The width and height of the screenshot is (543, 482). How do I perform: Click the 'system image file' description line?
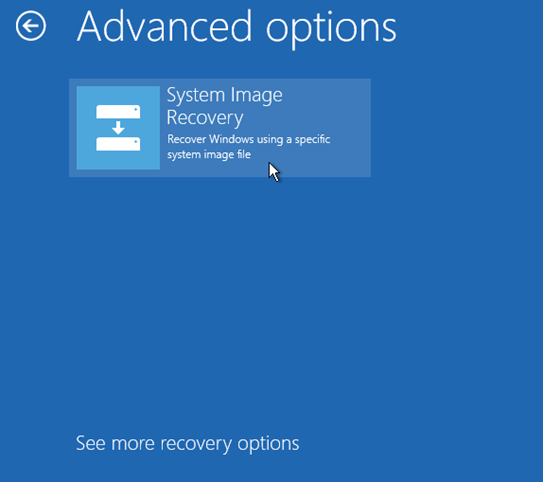[x=209, y=154]
